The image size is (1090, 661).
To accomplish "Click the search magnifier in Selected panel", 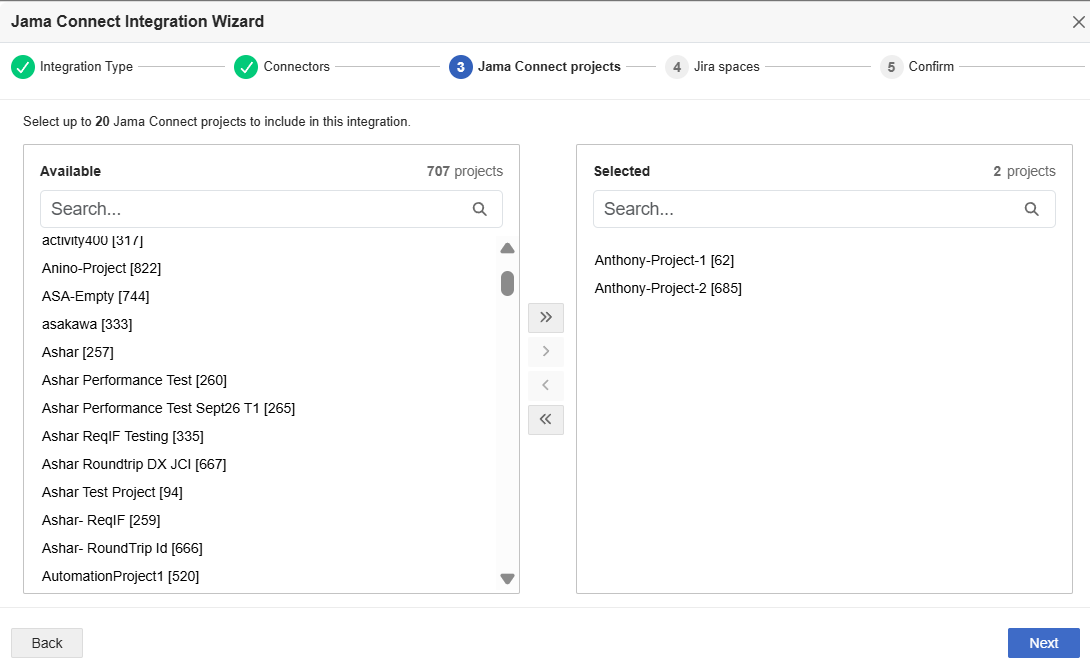I will pos(1032,209).
